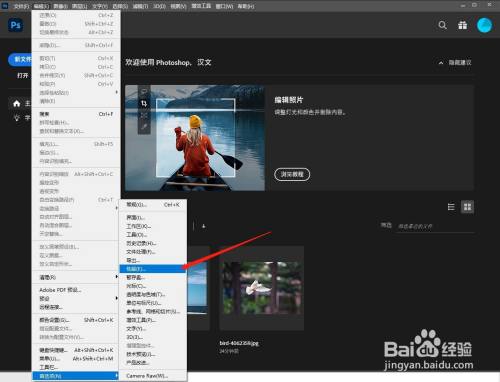Click the blue 新文件 button
Image resolution: width=500 pixels, height=382 pixels.
point(20,59)
